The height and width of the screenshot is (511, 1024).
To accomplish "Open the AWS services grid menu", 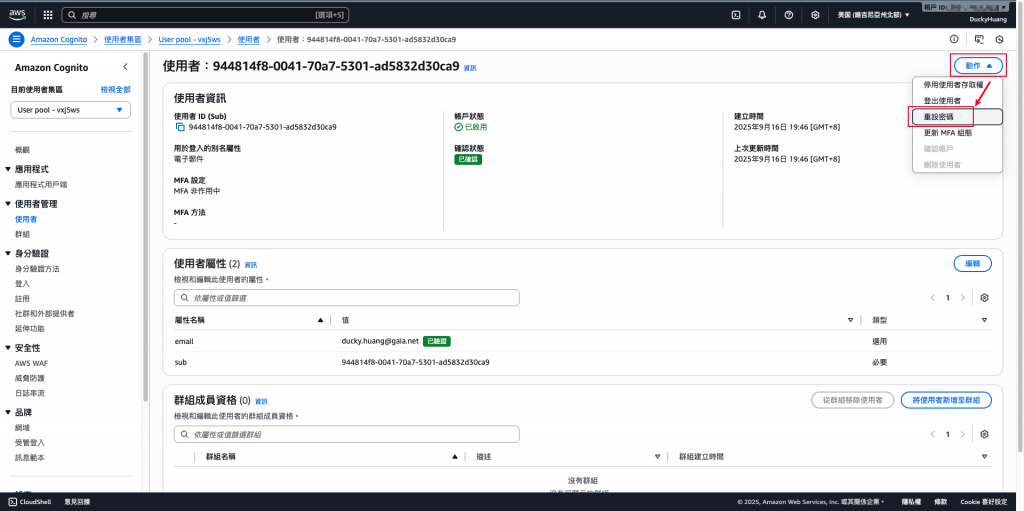I will [48, 14].
